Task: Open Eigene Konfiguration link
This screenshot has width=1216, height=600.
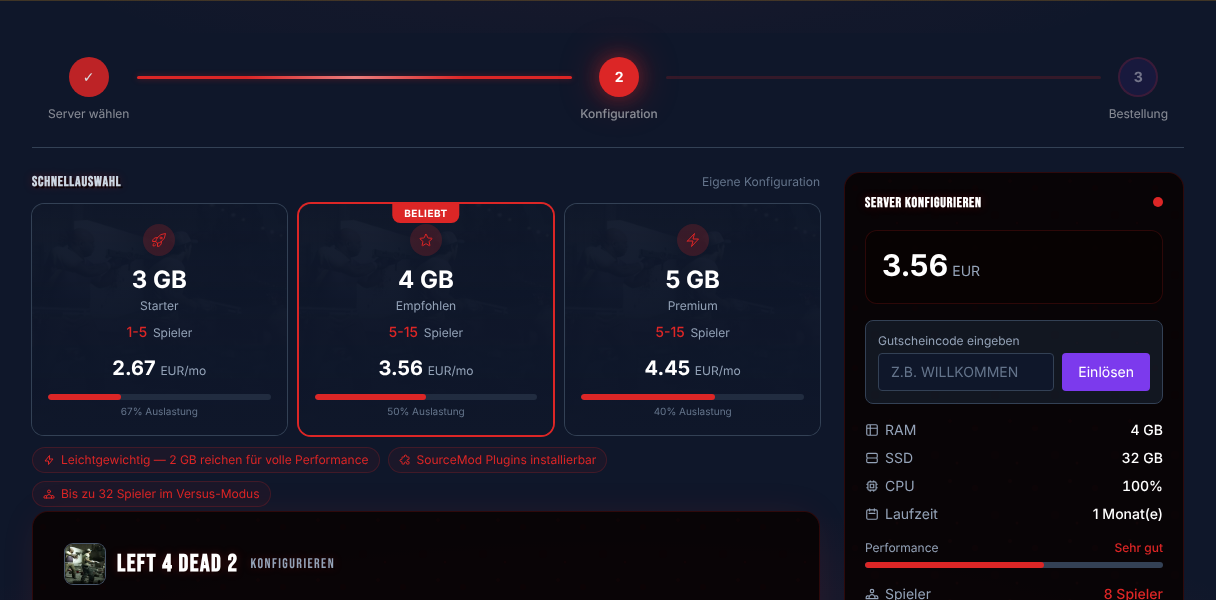Action: coord(761,182)
